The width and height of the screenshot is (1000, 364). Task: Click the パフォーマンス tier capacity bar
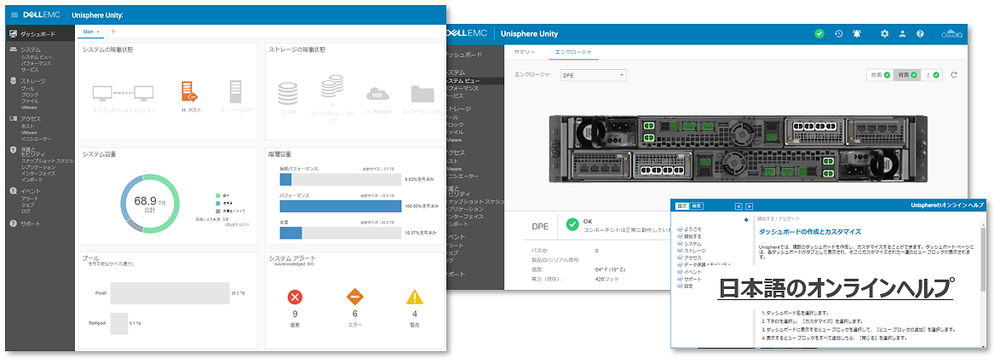(341, 206)
